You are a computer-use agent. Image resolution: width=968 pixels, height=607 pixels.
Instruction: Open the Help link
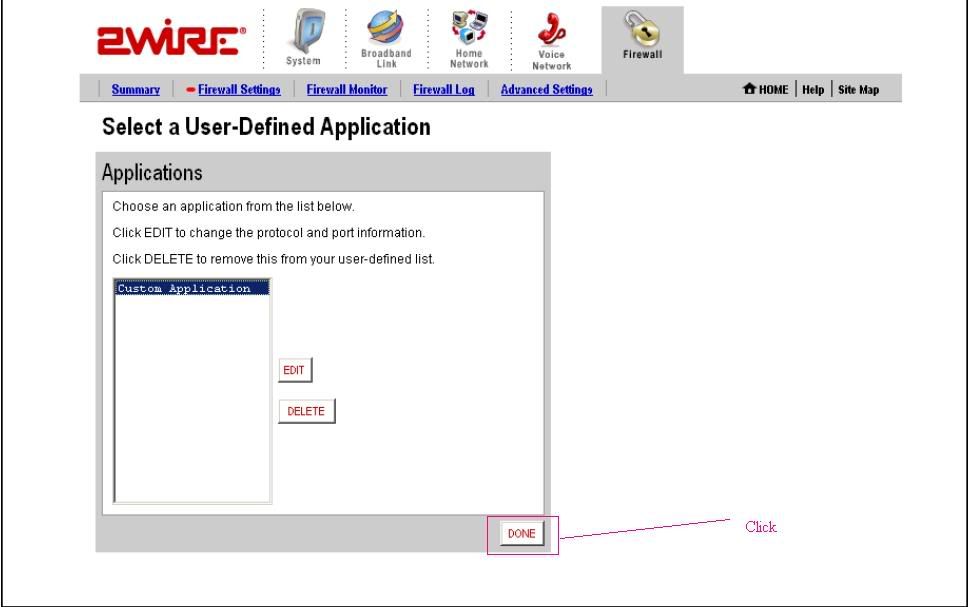coord(813,90)
